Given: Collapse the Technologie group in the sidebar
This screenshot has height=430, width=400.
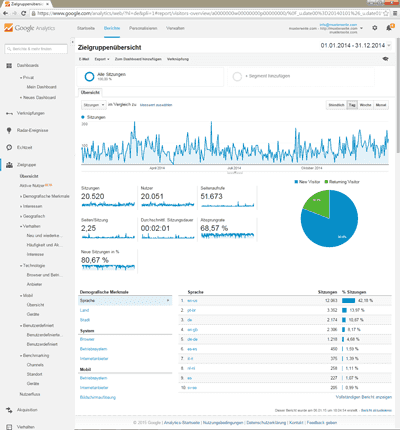Looking at the screenshot, I should (32, 266).
